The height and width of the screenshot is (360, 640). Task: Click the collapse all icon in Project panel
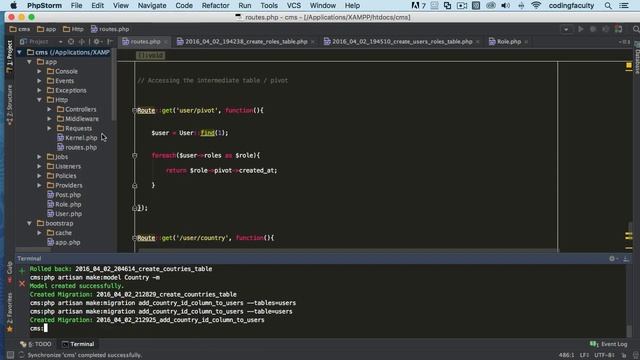(82, 42)
